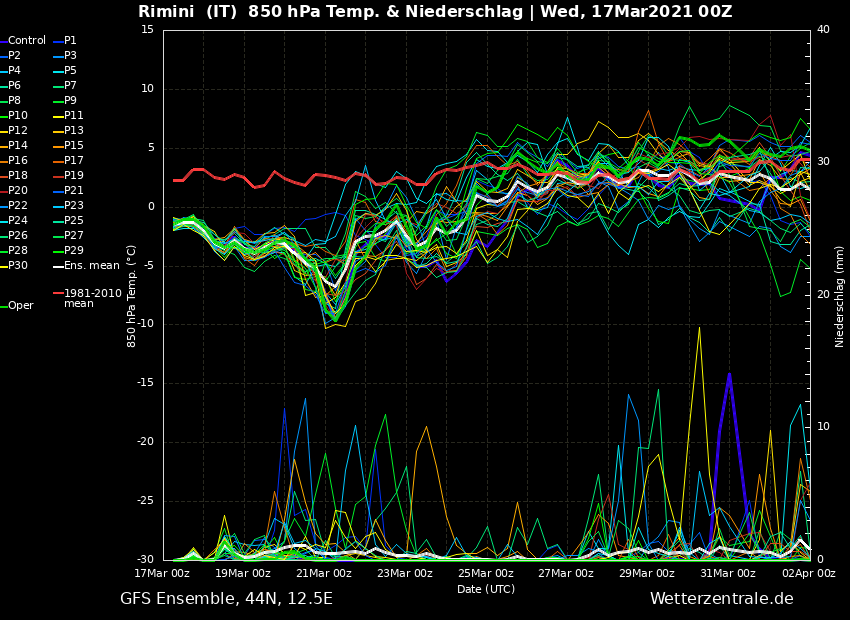Click the 25Mar 00z x-axis label
The image size is (850, 620).
click(487, 573)
